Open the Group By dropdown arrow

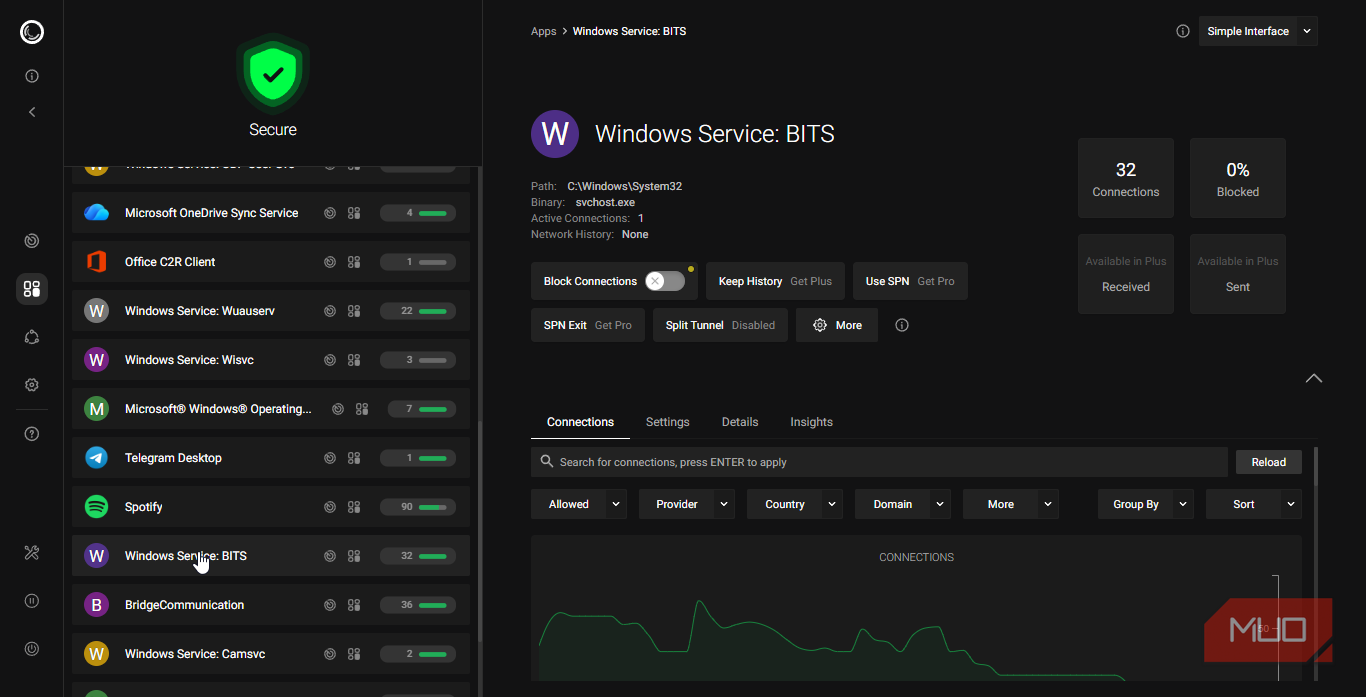1184,504
